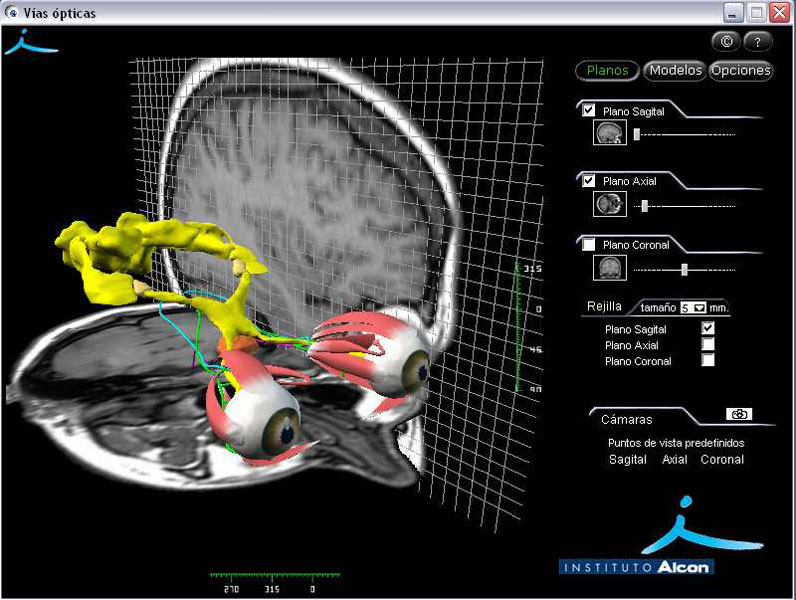Click the small blue logo top-left
Image resolution: width=796 pixels, height=600 pixels.
[30, 42]
